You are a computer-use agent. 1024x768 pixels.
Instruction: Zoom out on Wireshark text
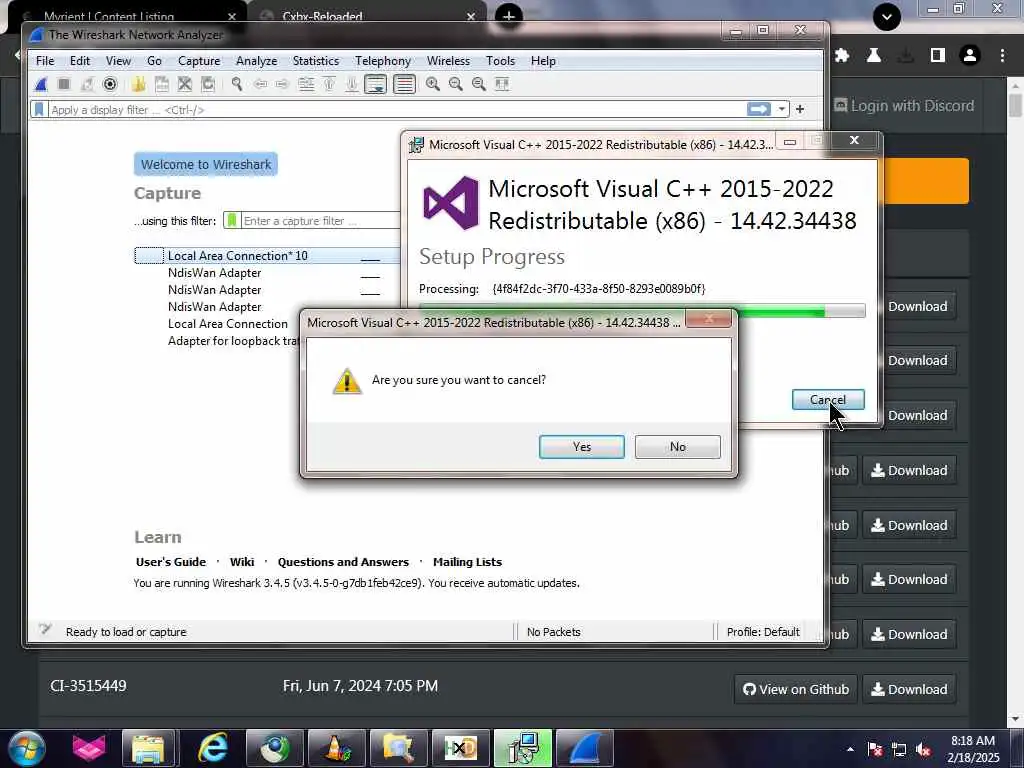[x=456, y=84]
